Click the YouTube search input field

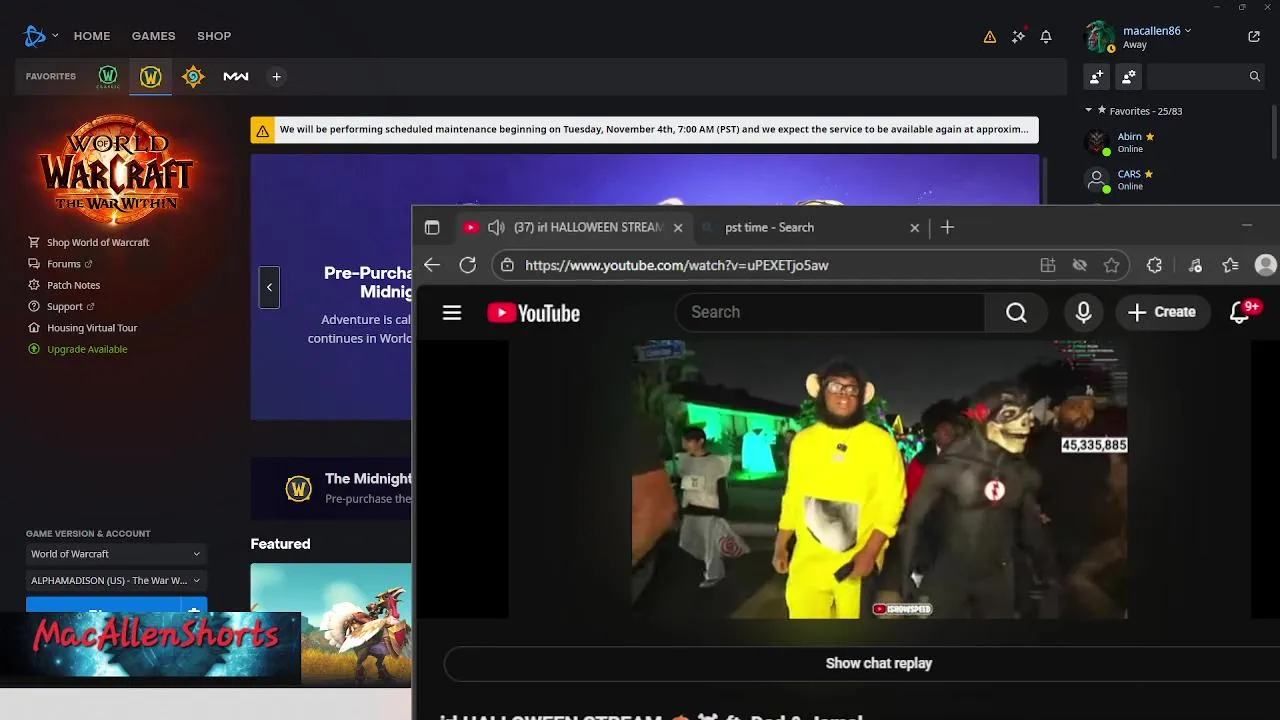click(x=830, y=313)
